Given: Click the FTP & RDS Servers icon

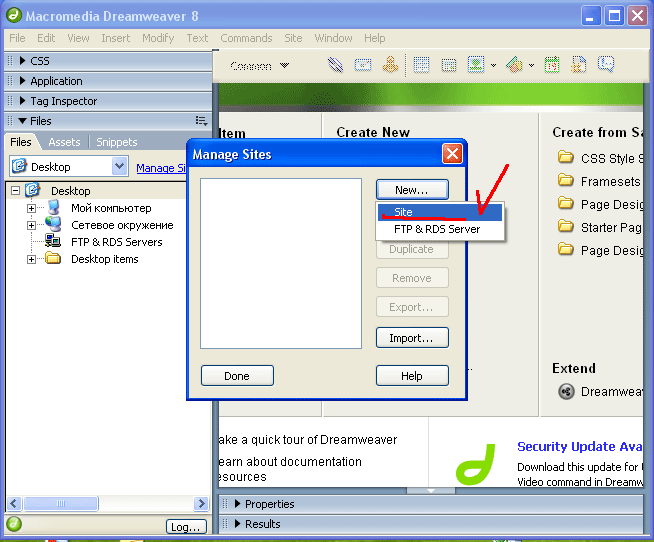Looking at the screenshot, I should tap(53, 241).
